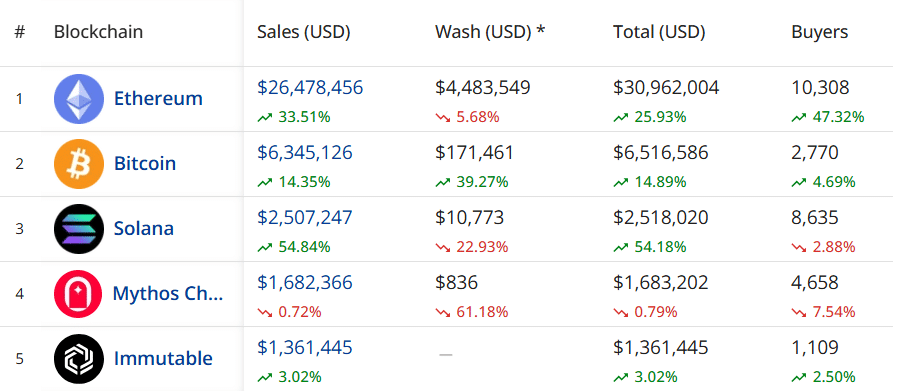Sort by the Total (USD) column header
Viewport: 902px width, 391px height.
pyautogui.click(x=659, y=32)
